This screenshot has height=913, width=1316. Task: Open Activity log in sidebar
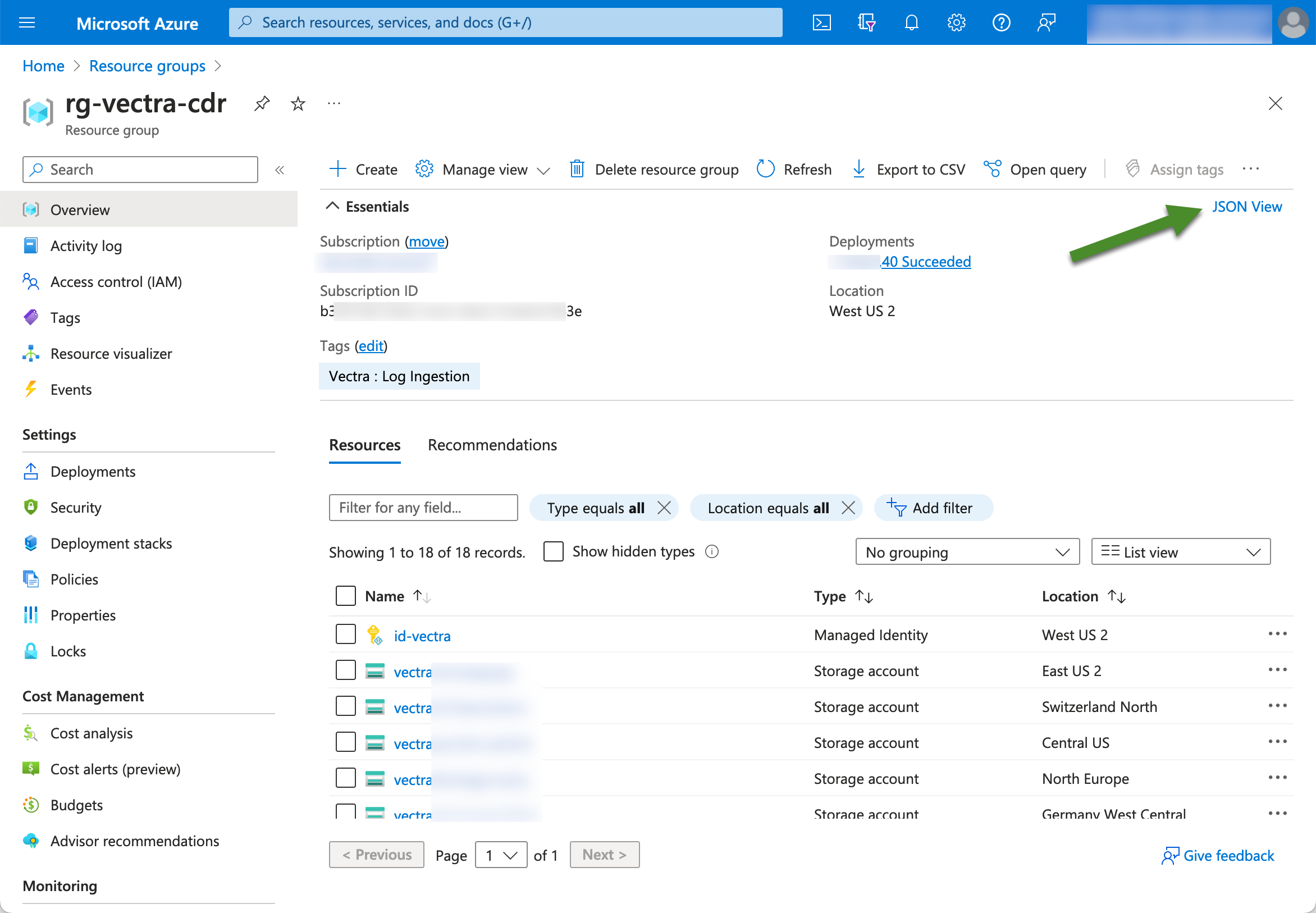[x=86, y=246]
